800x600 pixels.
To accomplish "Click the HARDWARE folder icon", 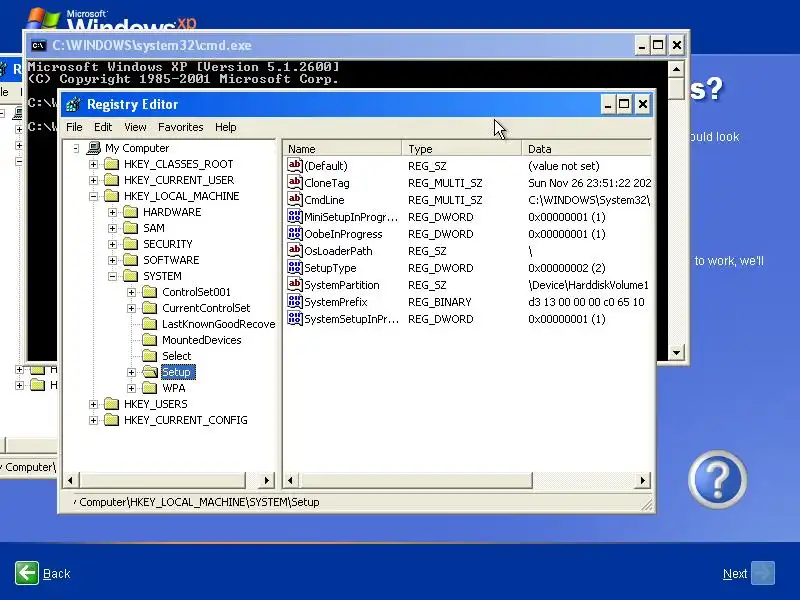I will pos(131,212).
